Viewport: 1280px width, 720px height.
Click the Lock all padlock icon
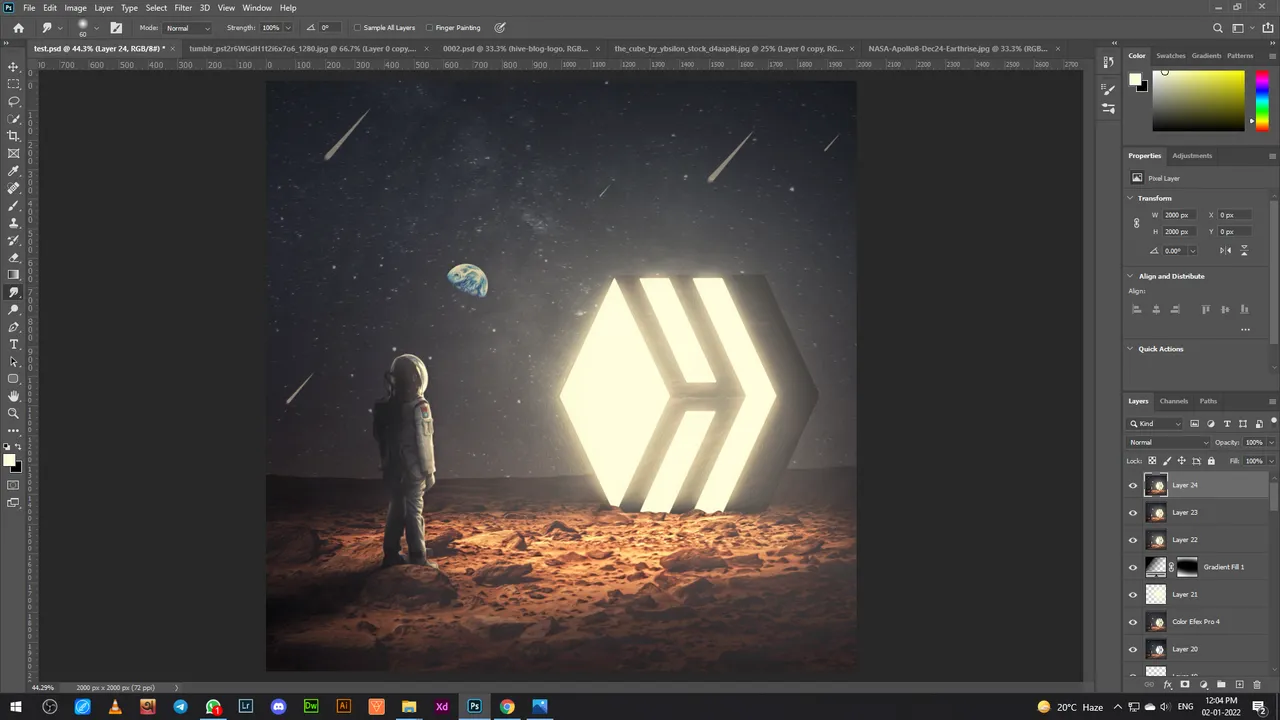pyautogui.click(x=1211, y=461)
